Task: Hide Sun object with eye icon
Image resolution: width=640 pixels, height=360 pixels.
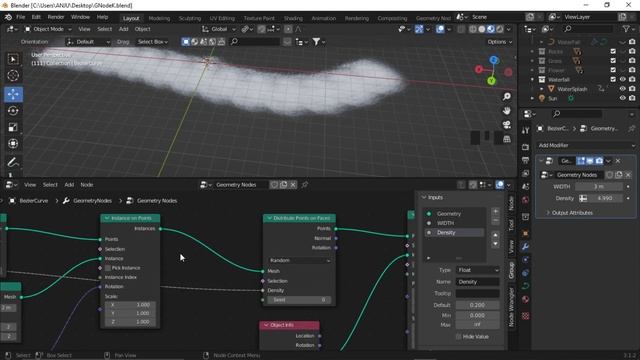Action: (622, 98)
